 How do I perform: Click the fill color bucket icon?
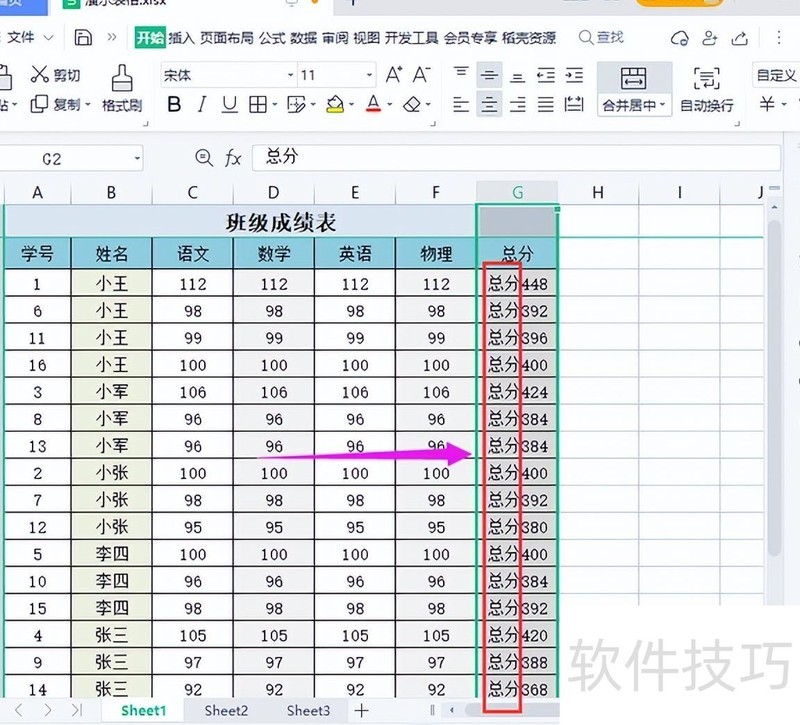(335, 105)
